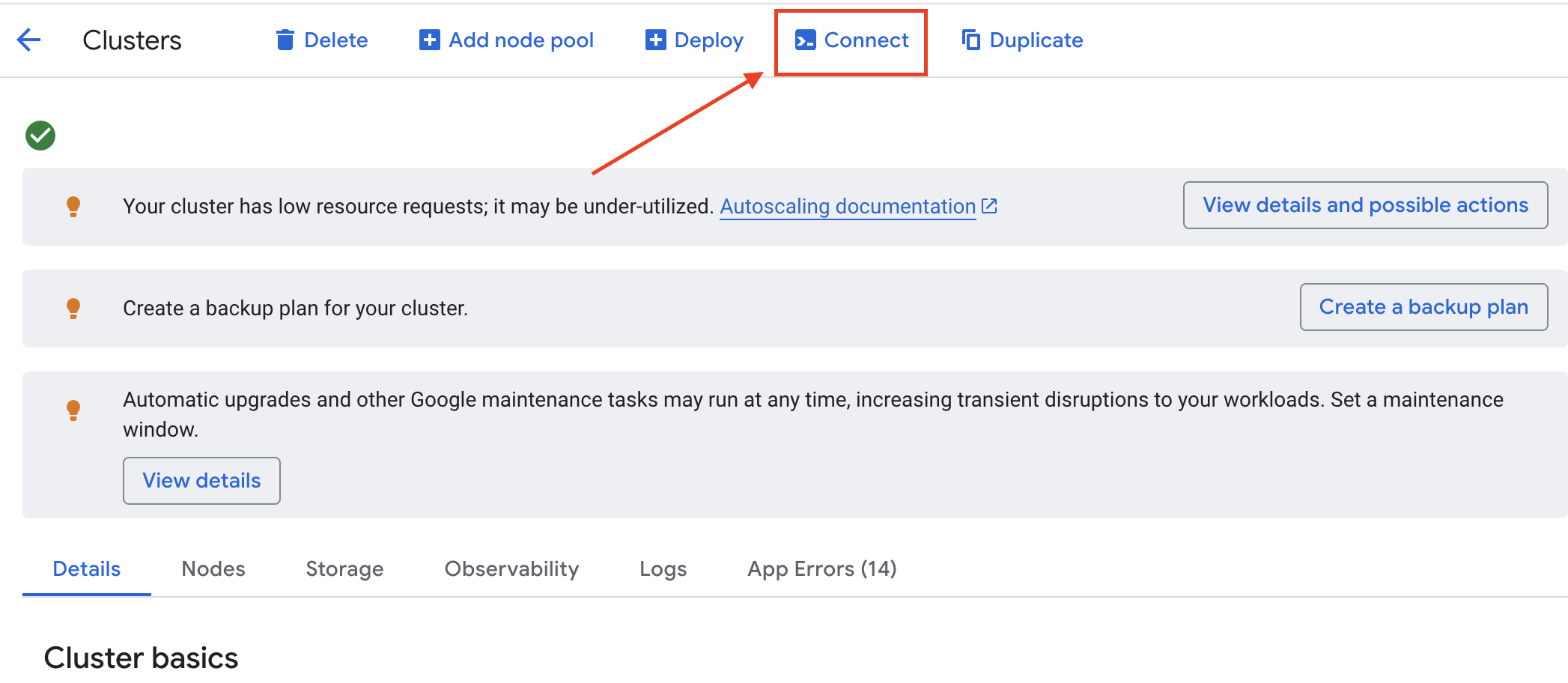Click the Deploy plus icon

tap(655, 40)
